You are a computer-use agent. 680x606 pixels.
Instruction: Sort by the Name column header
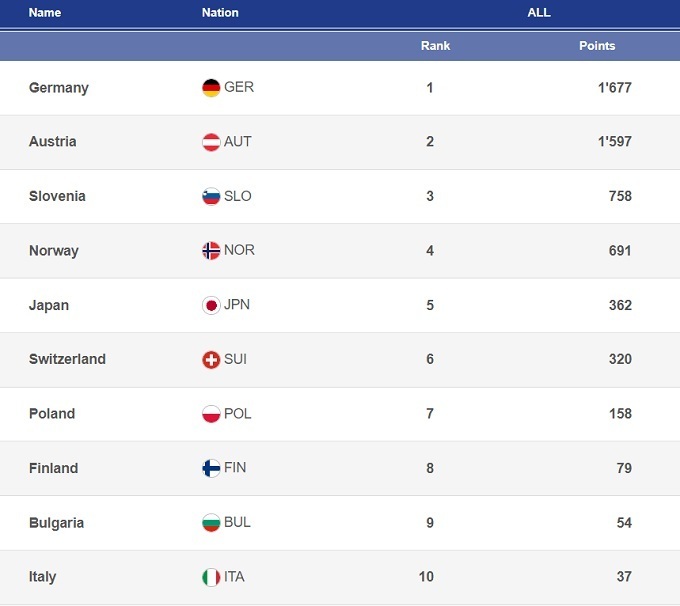[45, 13]
